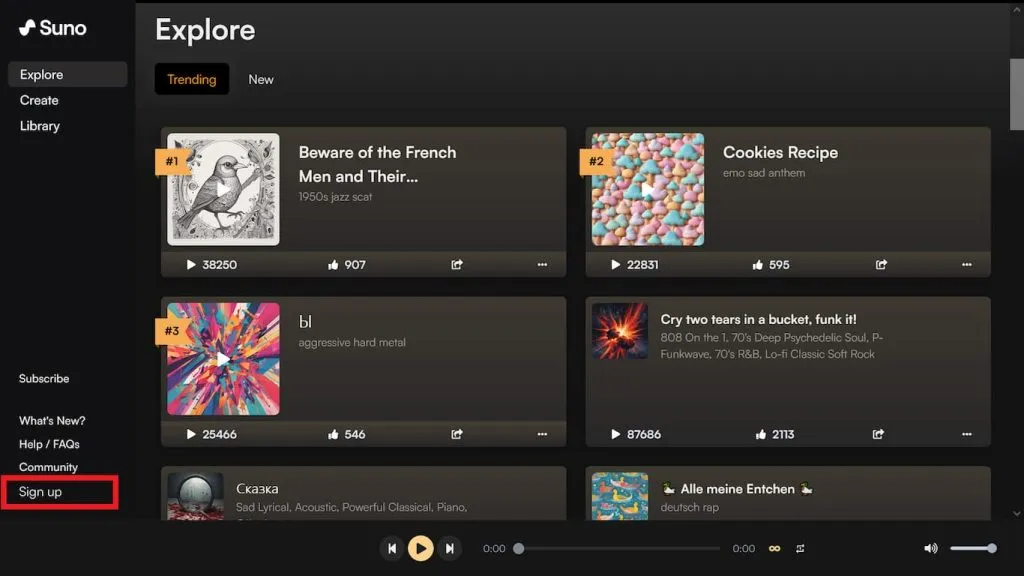Skip to the previous track

click(x=392, y=548)
